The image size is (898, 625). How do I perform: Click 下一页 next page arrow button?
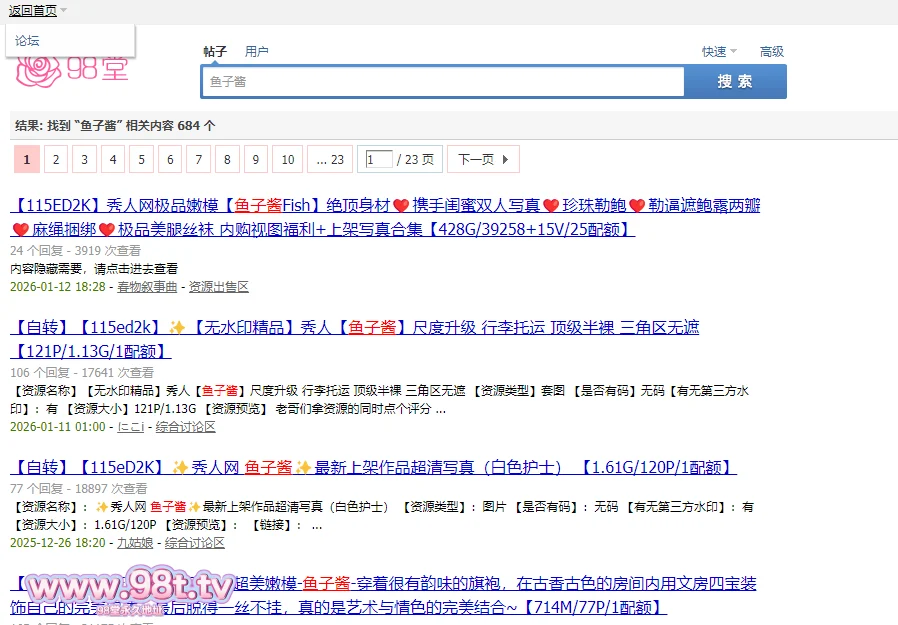coord(484,160)
